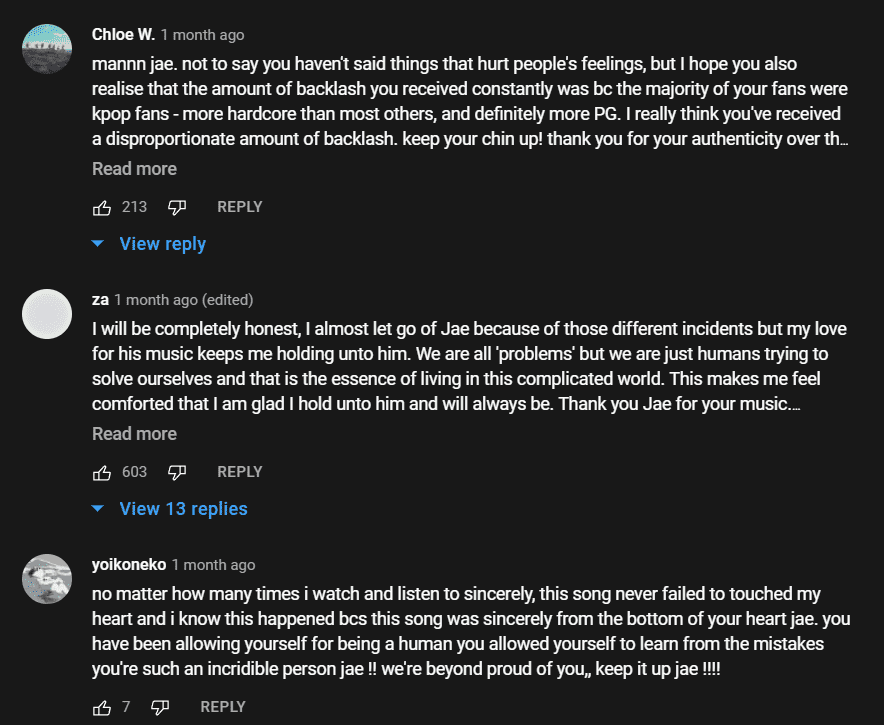
Task: Open yoikoneko channel name link
Action: pos(129,565)
